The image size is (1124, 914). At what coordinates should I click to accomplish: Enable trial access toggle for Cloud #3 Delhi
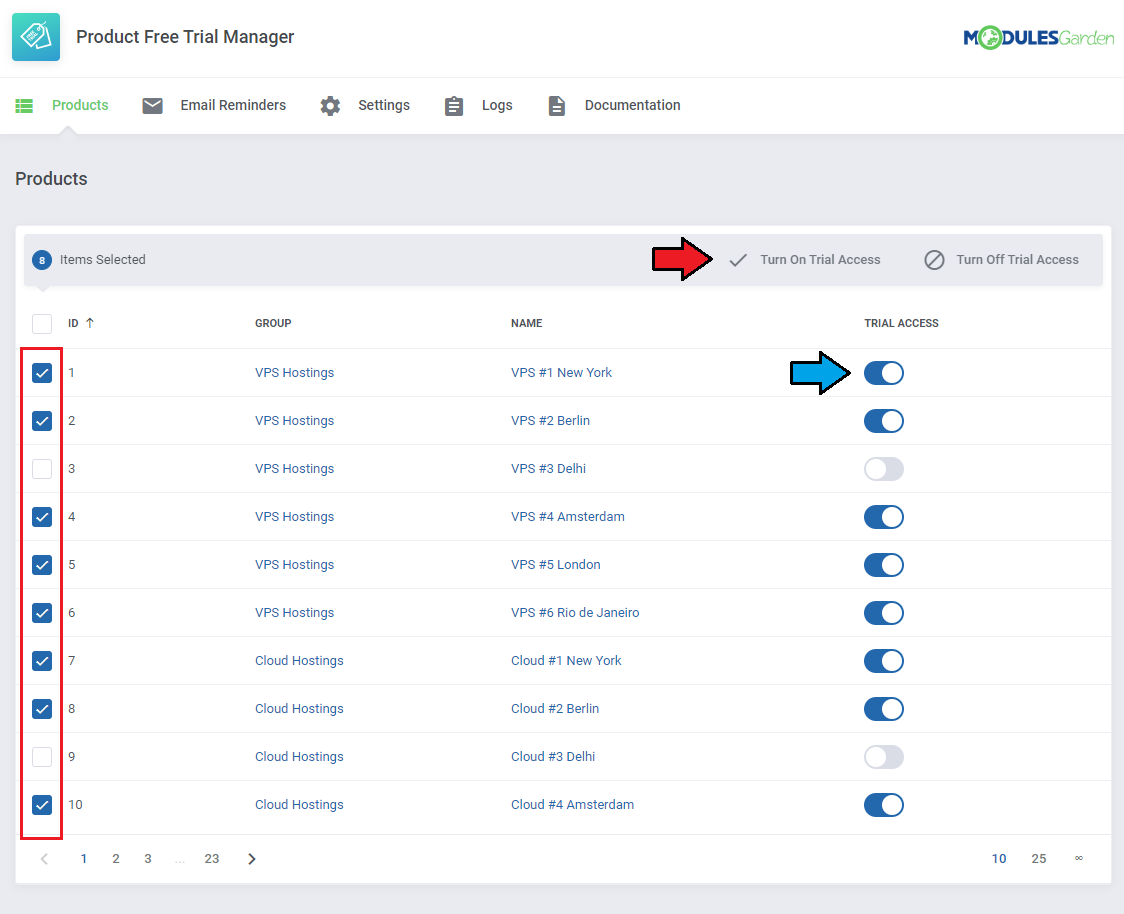(x=884, y=757)
